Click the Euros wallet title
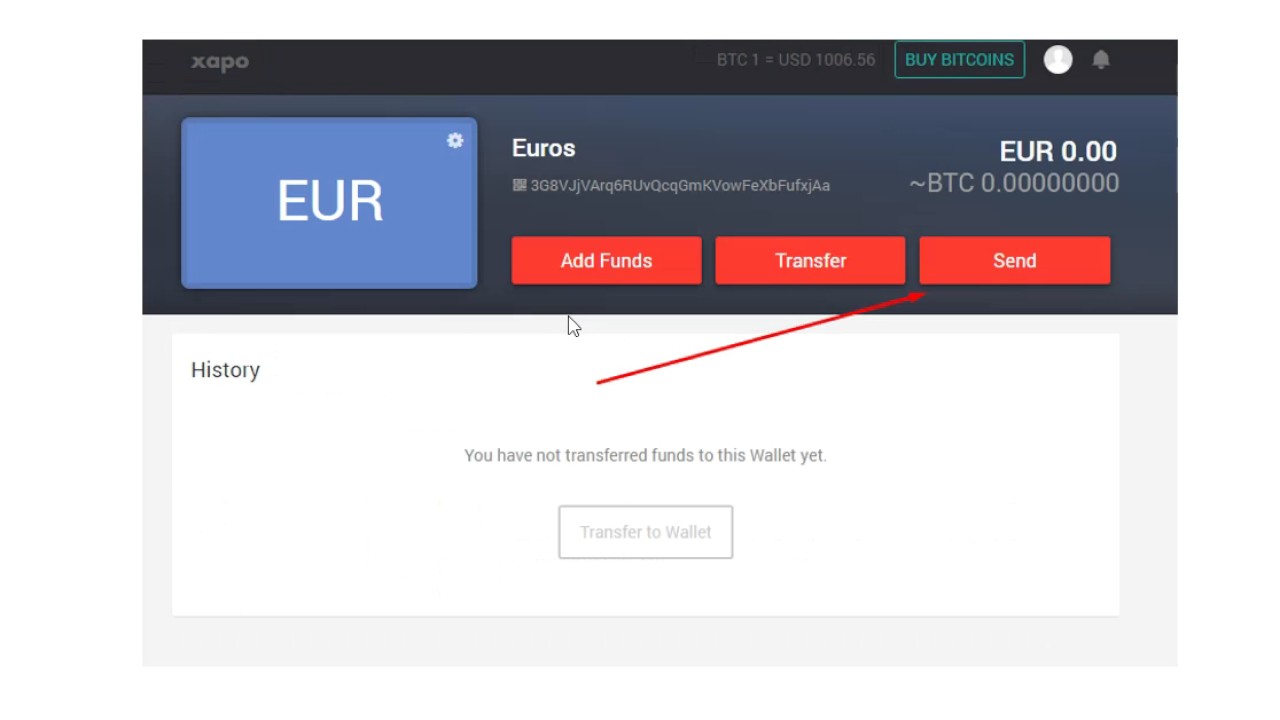Screen dimensions: 1280x720 click(x=543, y=148)
